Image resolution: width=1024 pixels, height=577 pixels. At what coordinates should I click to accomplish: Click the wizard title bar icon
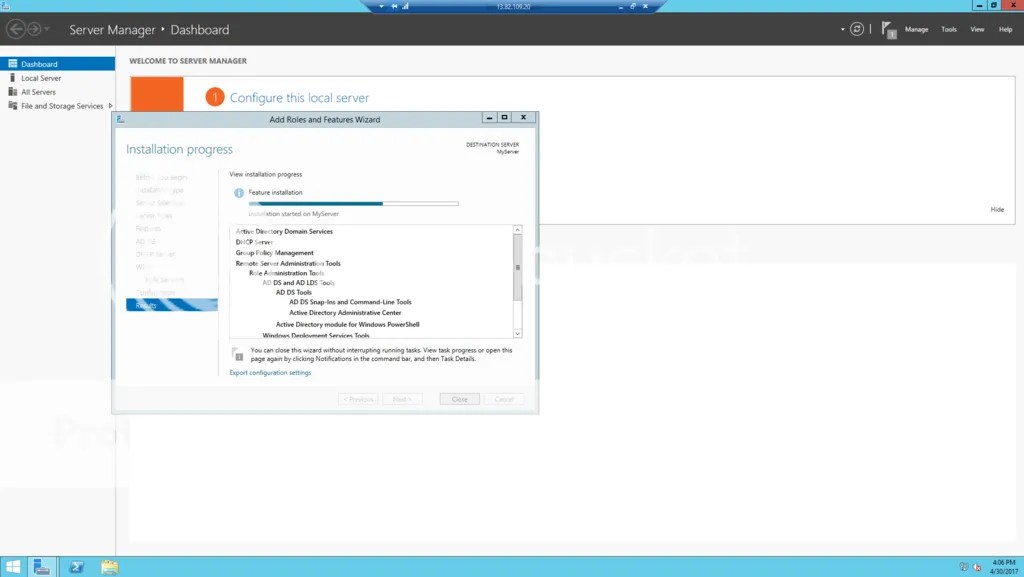tap(120, 119)
